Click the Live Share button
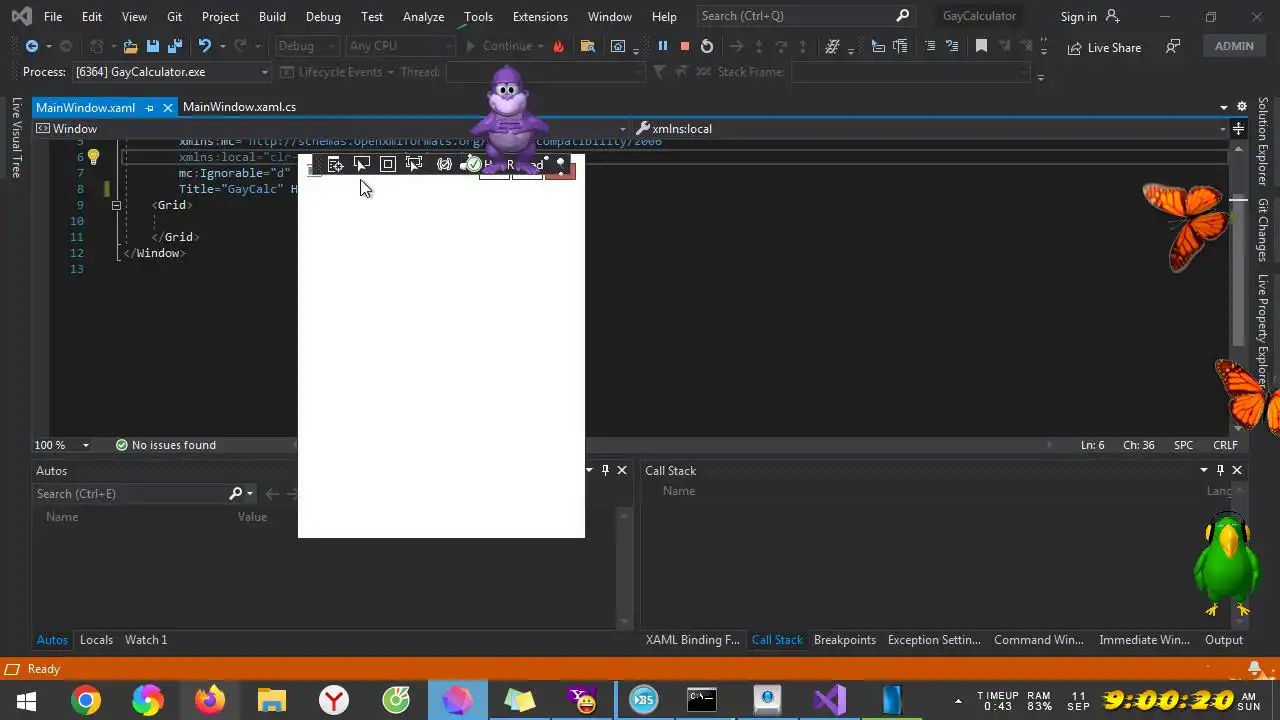The height and width of the screenshot is (720, 1280). point(1104,47)
